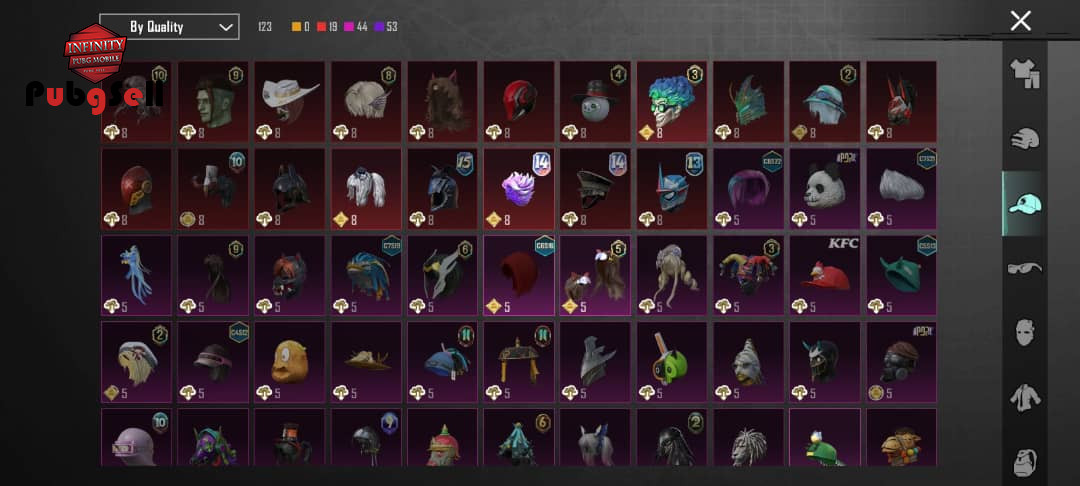This screenshot has width=1080, height=486.
Task: Pick the snowman head with black hat
Action: coord(595,101)
